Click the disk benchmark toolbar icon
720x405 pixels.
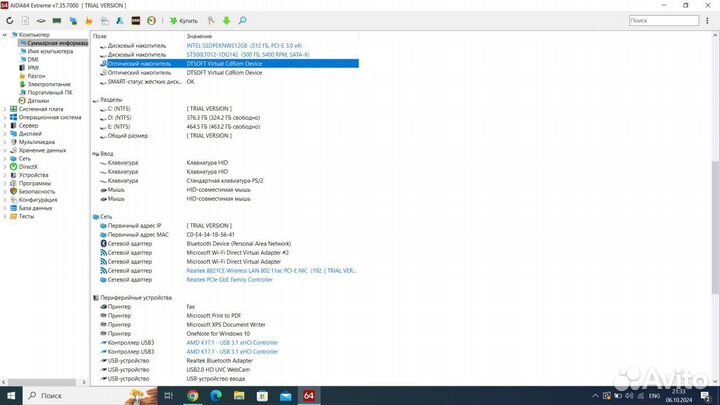41,21
